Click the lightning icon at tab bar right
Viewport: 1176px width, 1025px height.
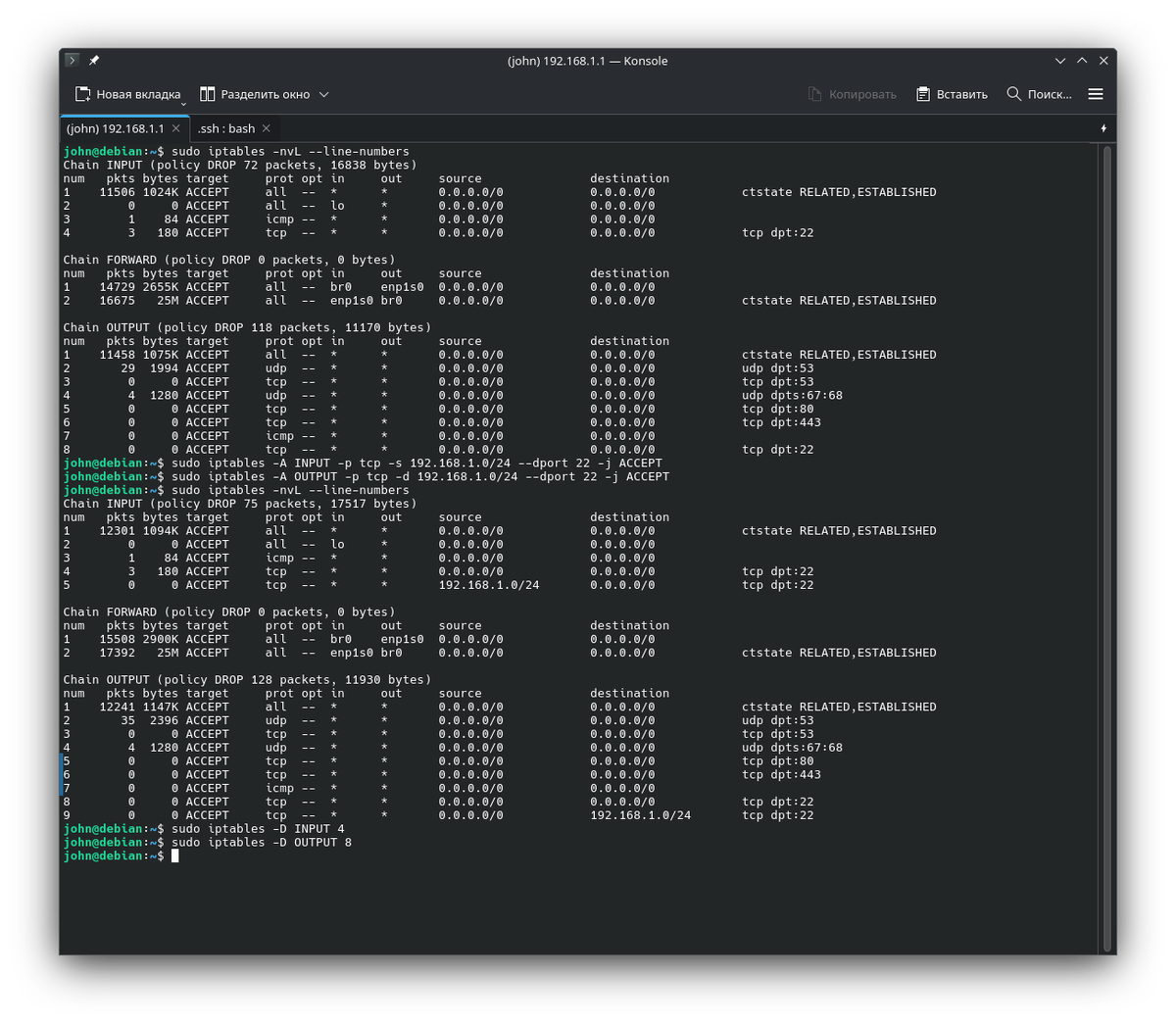coord(1103,128)
